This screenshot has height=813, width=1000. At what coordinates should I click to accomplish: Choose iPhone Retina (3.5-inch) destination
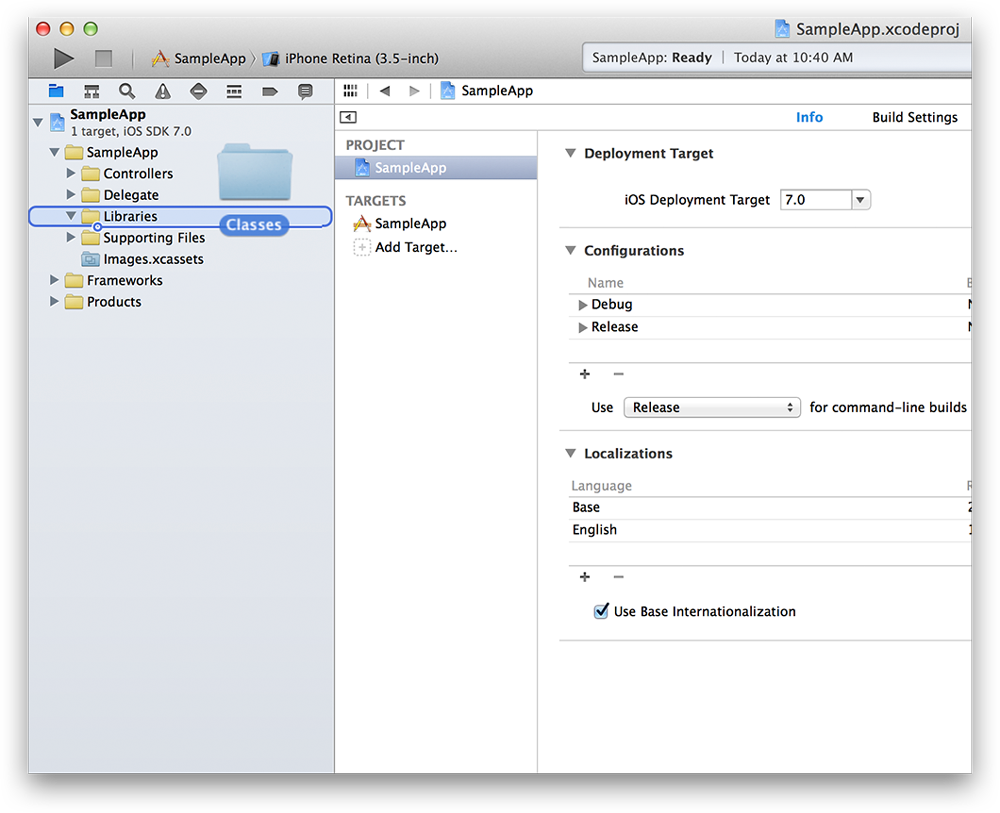(351, 59)
